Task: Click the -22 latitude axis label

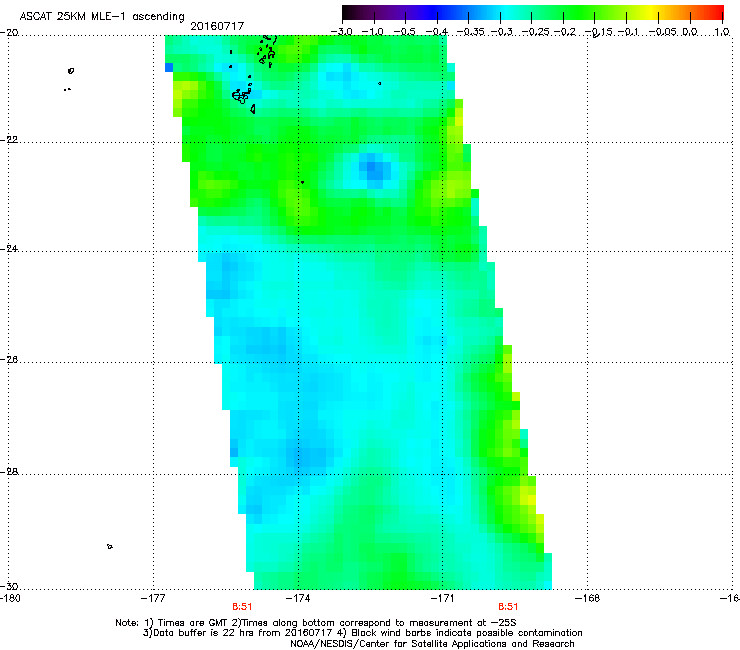Action: [9, 140]
